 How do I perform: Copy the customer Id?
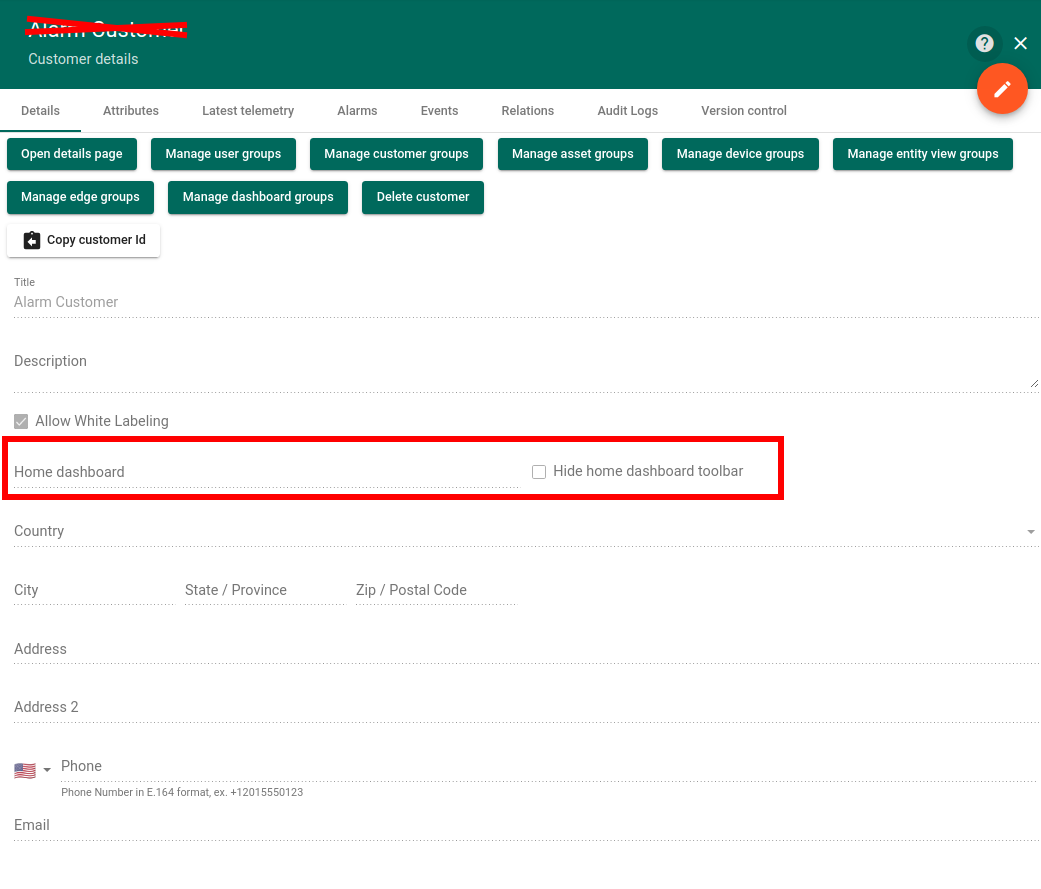click(x=84, y=240)
